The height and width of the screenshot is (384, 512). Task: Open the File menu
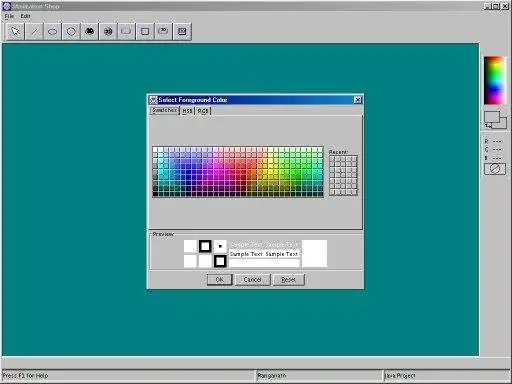pyautogui.click(x=9, y=16)
